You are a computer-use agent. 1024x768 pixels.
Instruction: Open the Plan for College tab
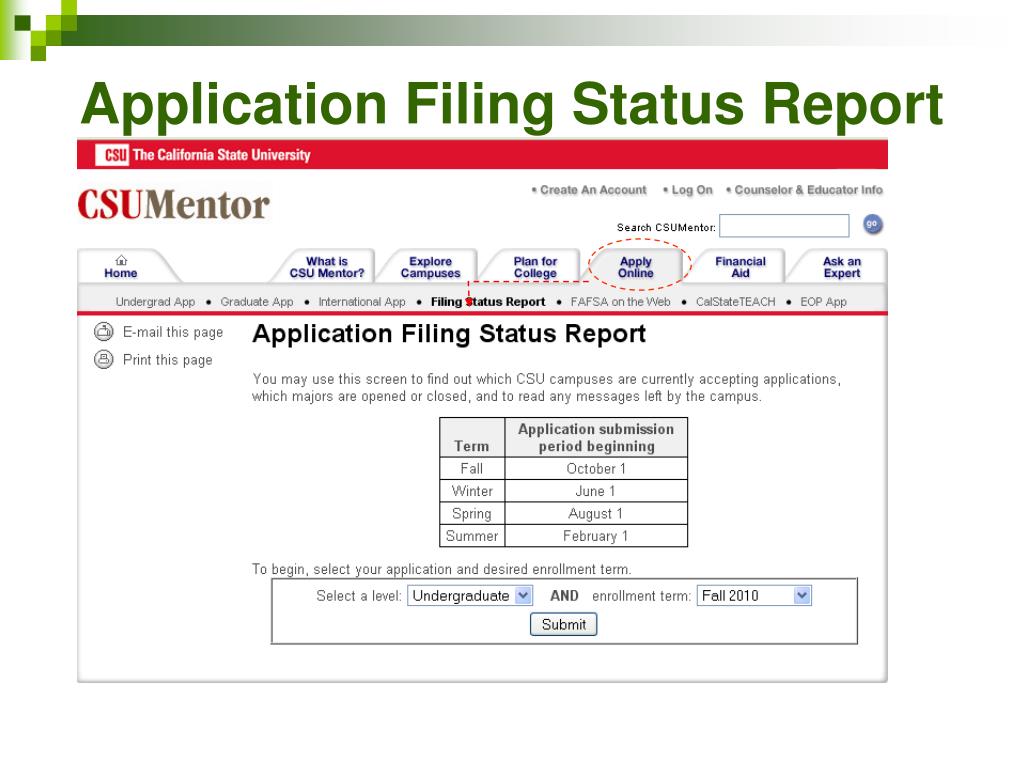(x=535, y=267)
